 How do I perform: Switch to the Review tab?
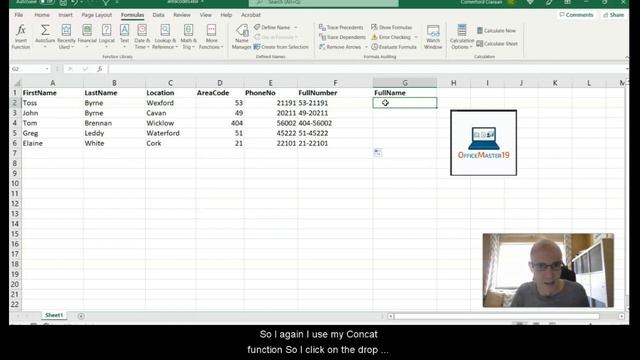click(182, 15)
